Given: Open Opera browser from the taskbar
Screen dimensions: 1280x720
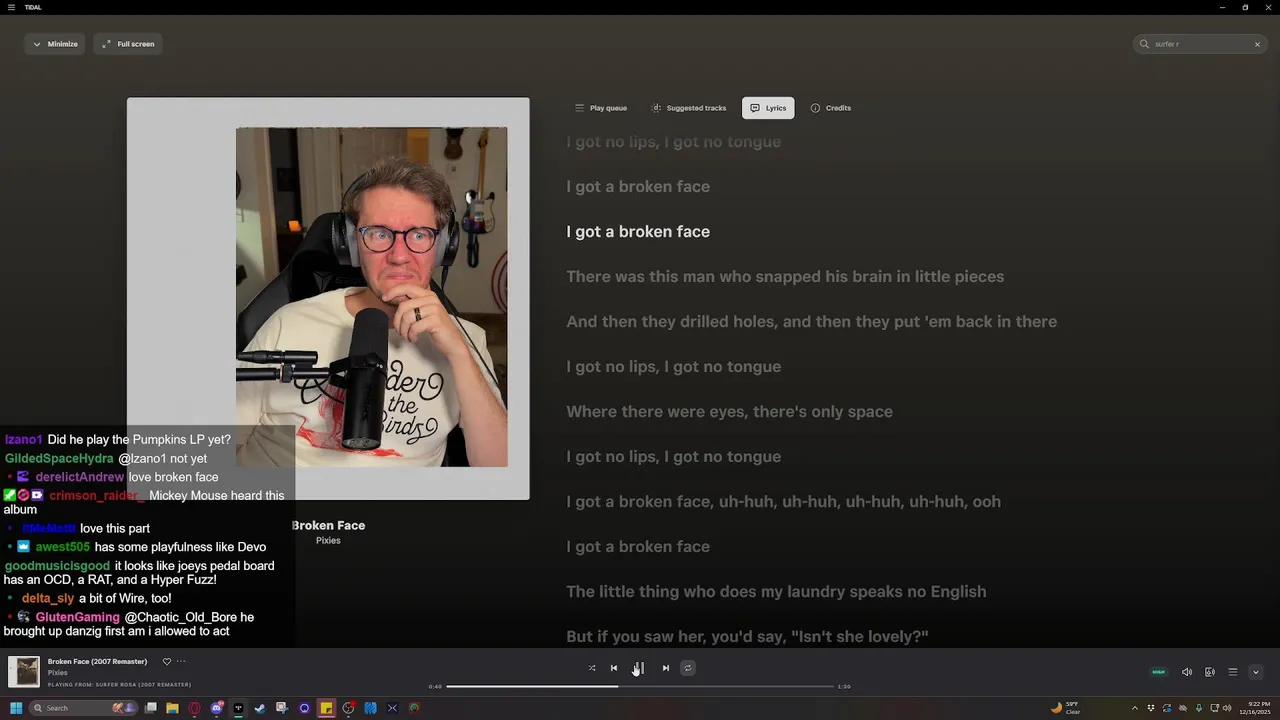Looking at the screenshot, I should [194, 708].
